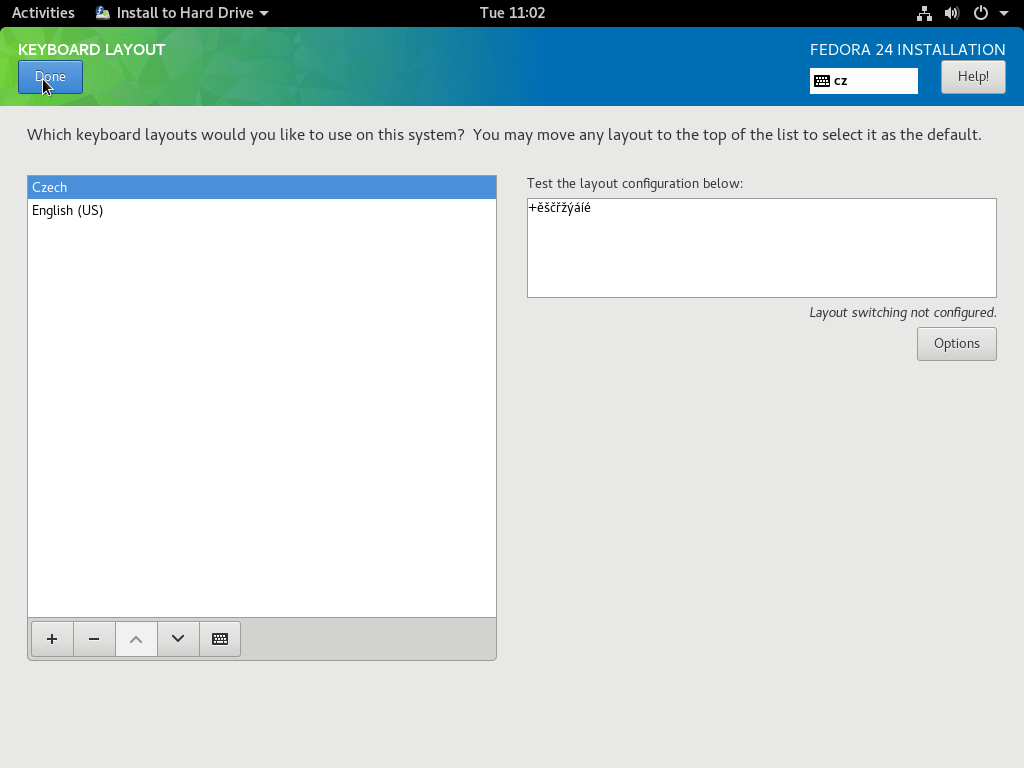Remove the selected keyboard layout
Image resolution: width=1024 pixels, height=768 pixels.
click(x=94, y=639)
